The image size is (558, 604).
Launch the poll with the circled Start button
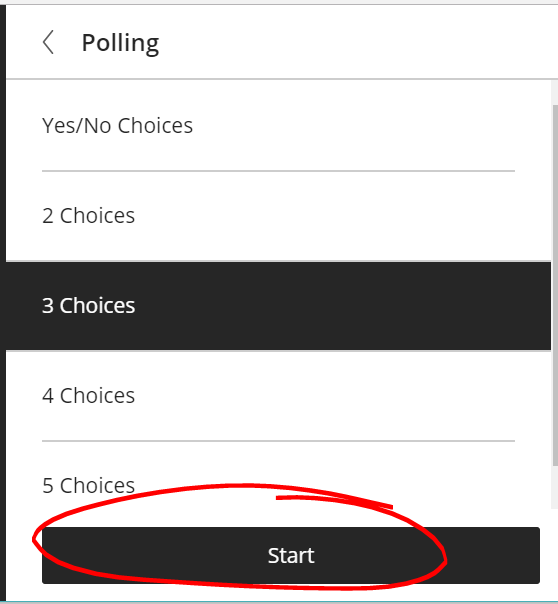291,555
